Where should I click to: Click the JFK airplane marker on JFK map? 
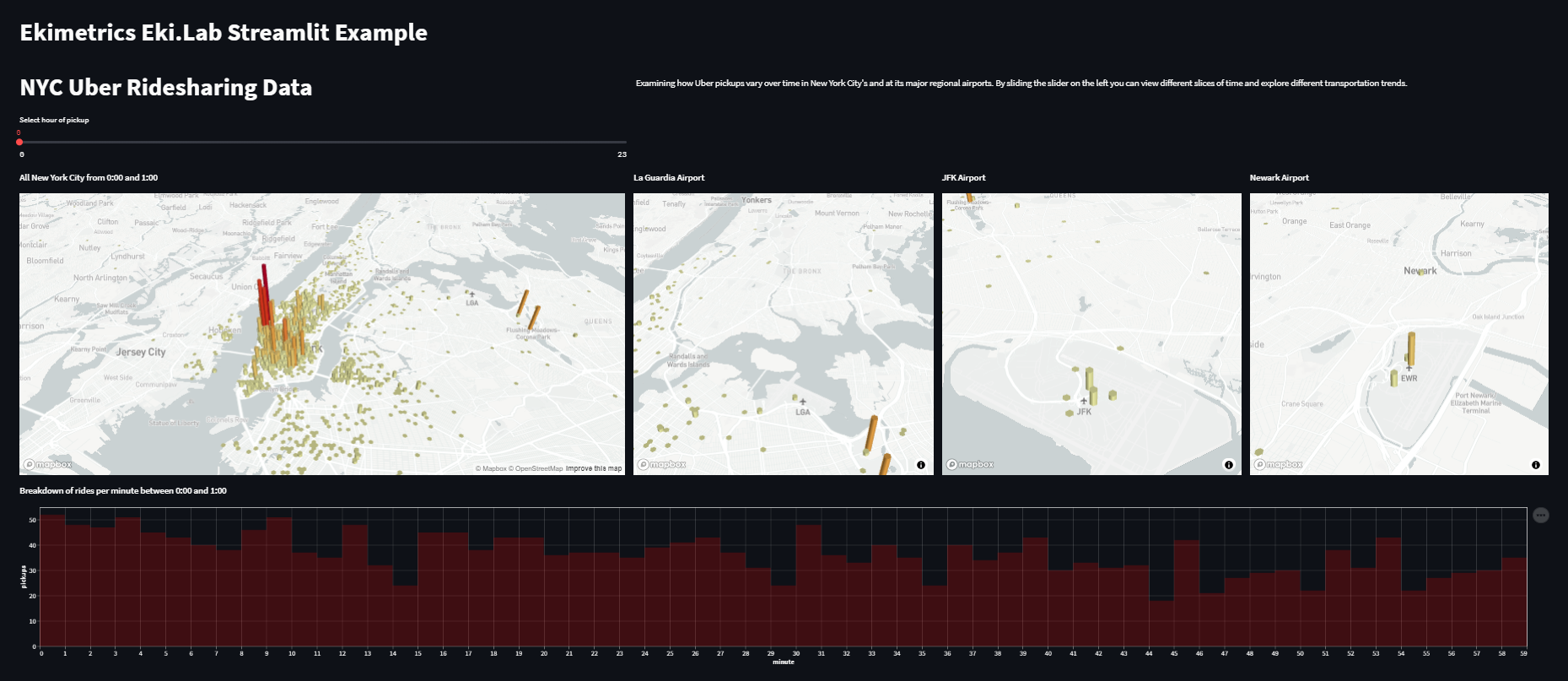1084,402
